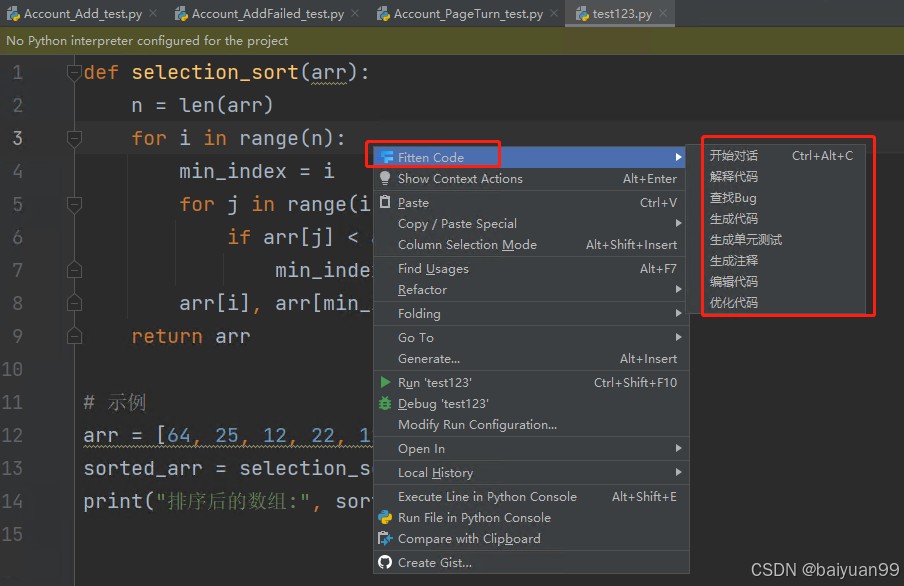Click the lightbulb icon for Context Actions
Viewport: 904px width, 586px height.
point(385,178)
